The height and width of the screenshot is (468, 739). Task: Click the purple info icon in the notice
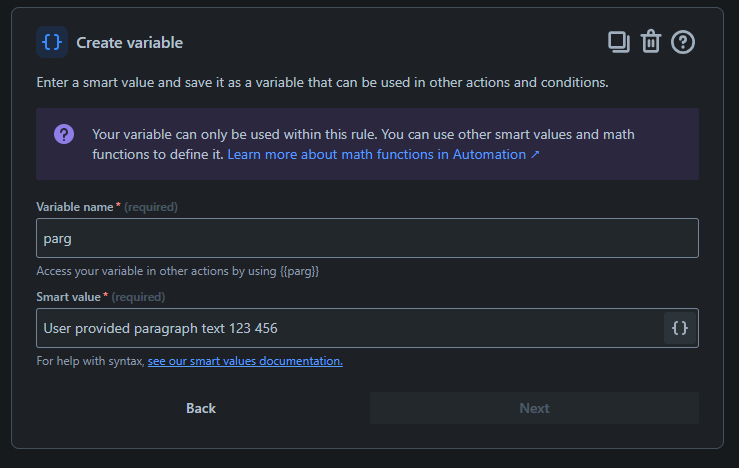click(64, 134)
